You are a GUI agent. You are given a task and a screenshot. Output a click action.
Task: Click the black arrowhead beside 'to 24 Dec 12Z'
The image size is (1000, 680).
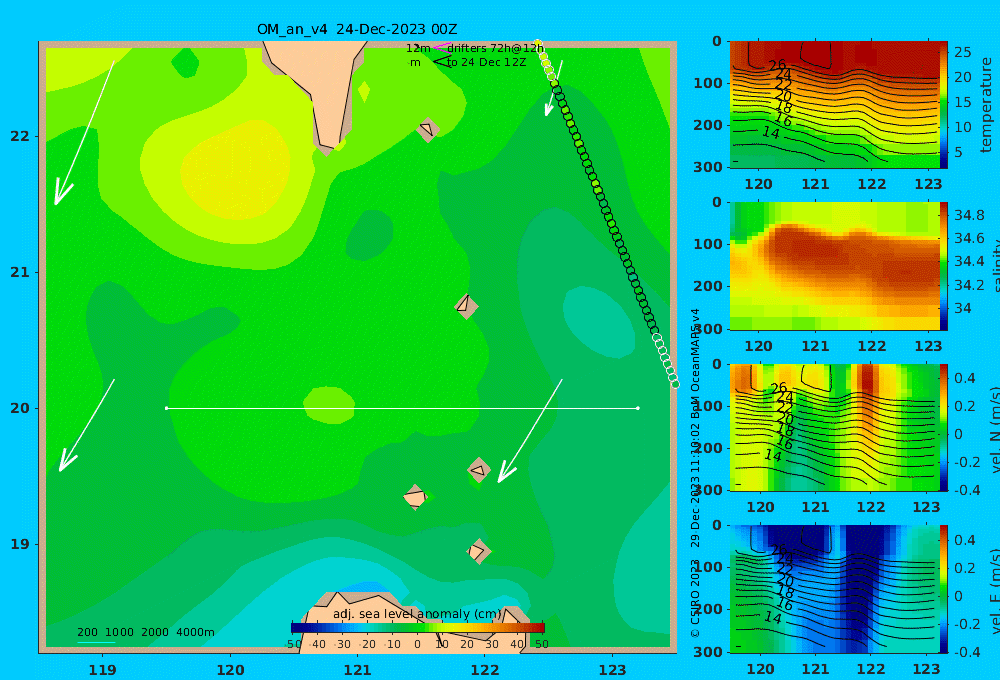point(441,62)
